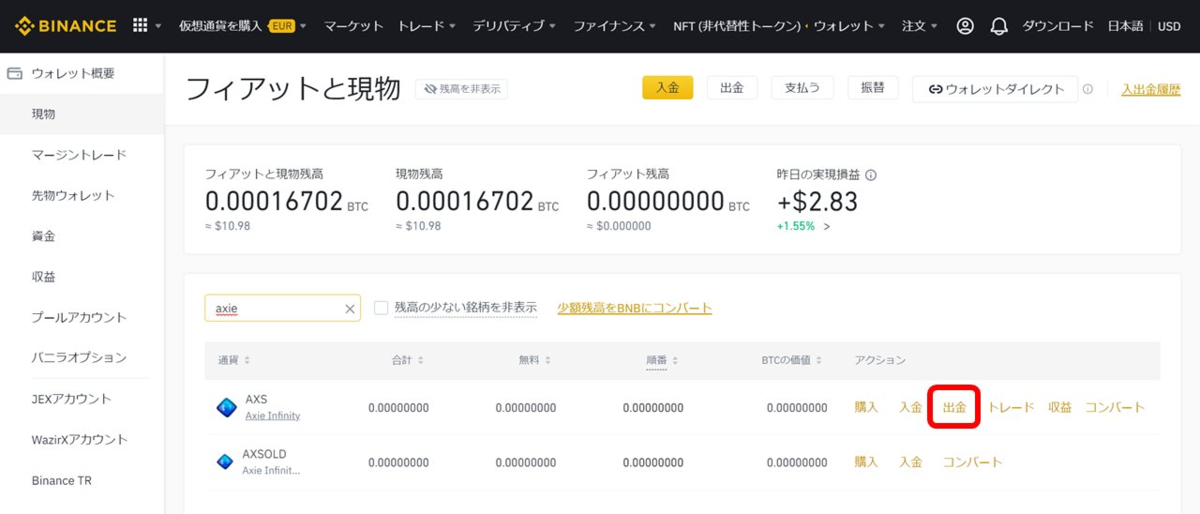Check 残高の少ない銘柄を非表示 checkbox
Viewport: 1200px width, 514px height.
coord(381,308)
